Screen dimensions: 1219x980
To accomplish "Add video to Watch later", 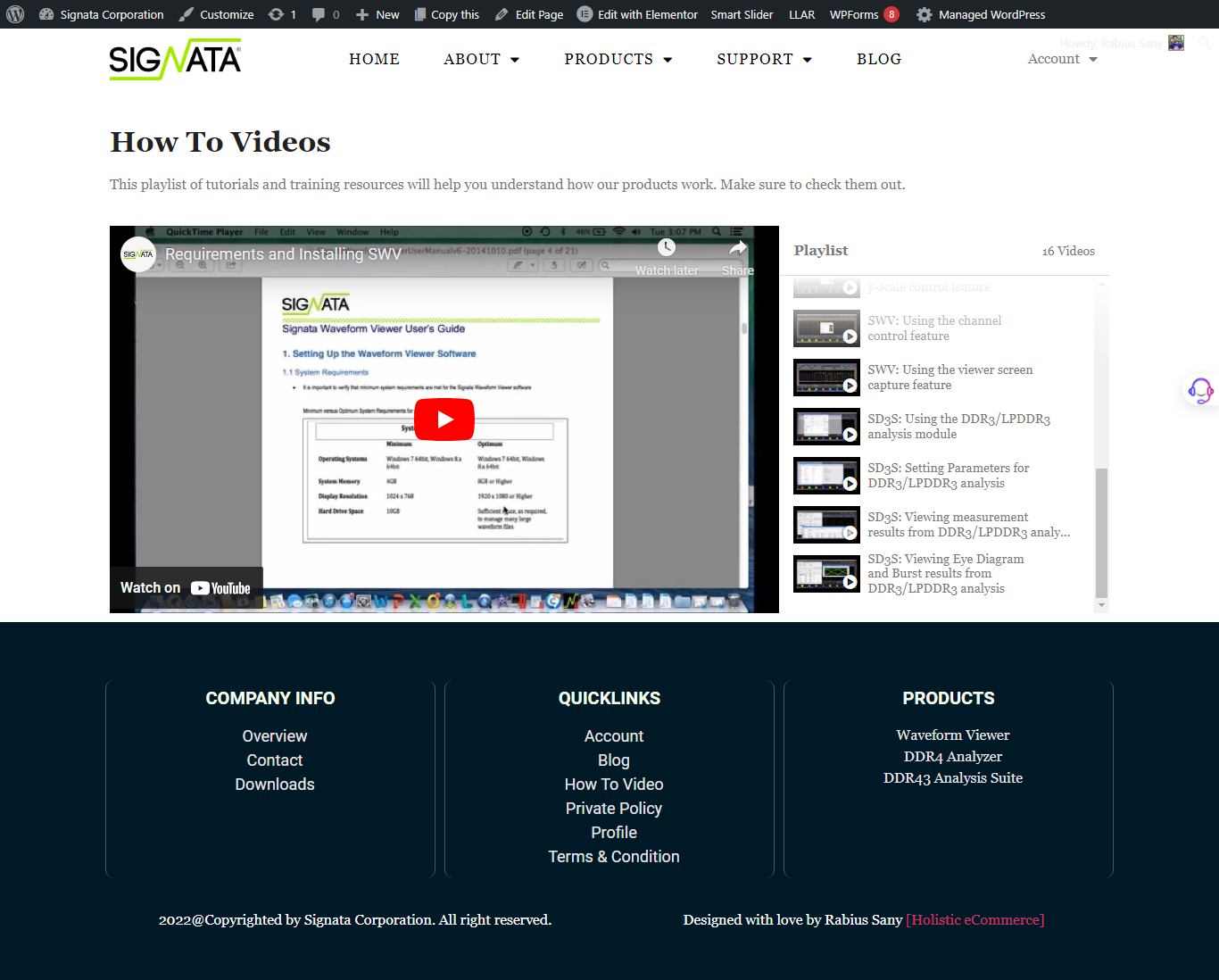I will (x=667, y=257).
